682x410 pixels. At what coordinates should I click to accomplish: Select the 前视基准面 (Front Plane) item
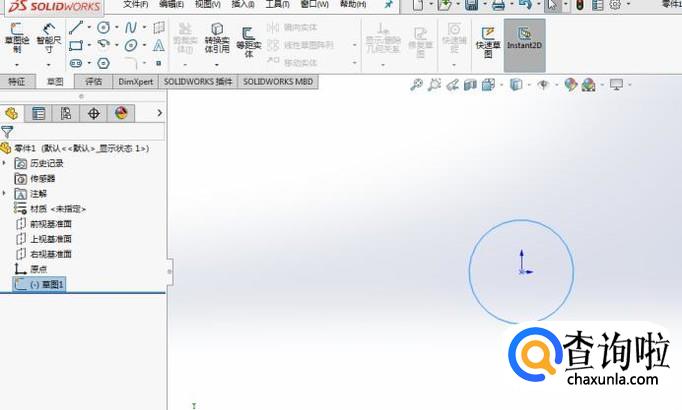point(50,224)
